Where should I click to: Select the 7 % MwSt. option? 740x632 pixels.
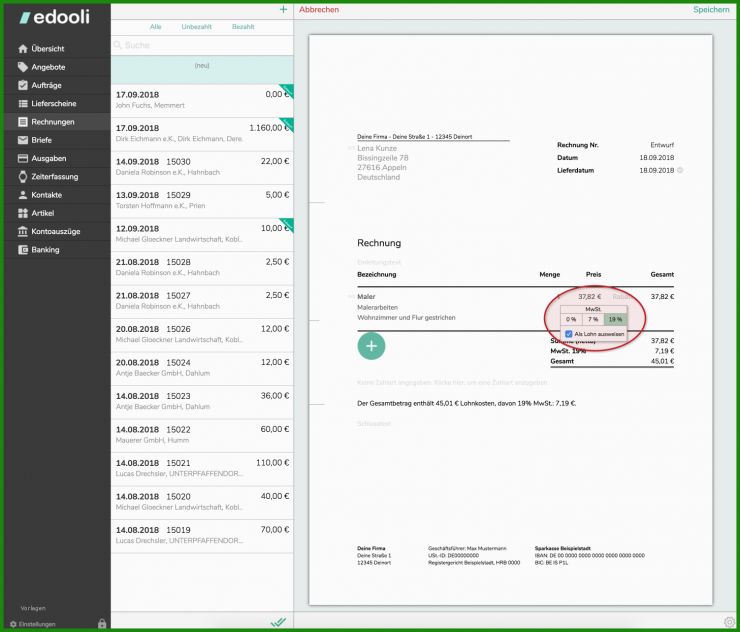pyautogui.click(x=593, y=320)
